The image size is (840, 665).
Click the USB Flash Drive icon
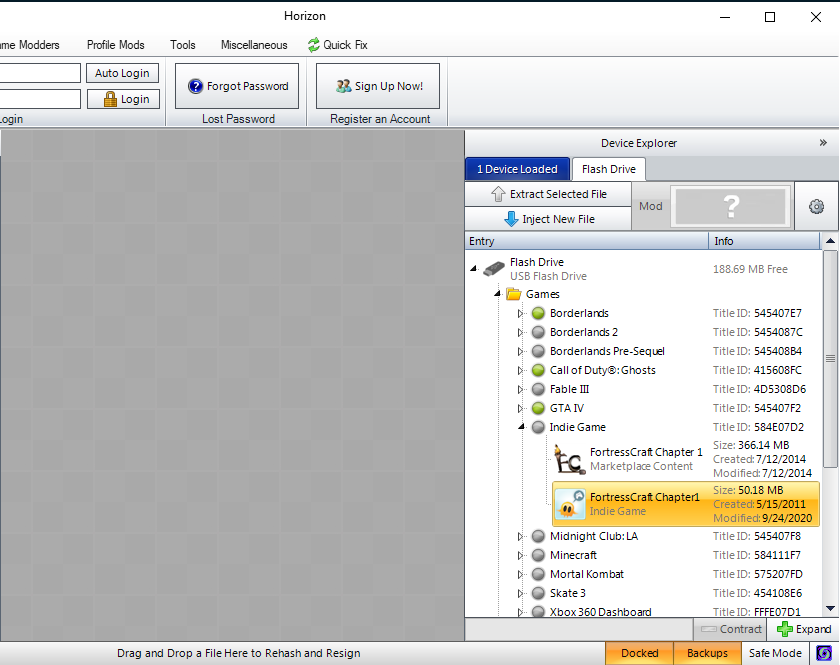(x=494, y=269)
